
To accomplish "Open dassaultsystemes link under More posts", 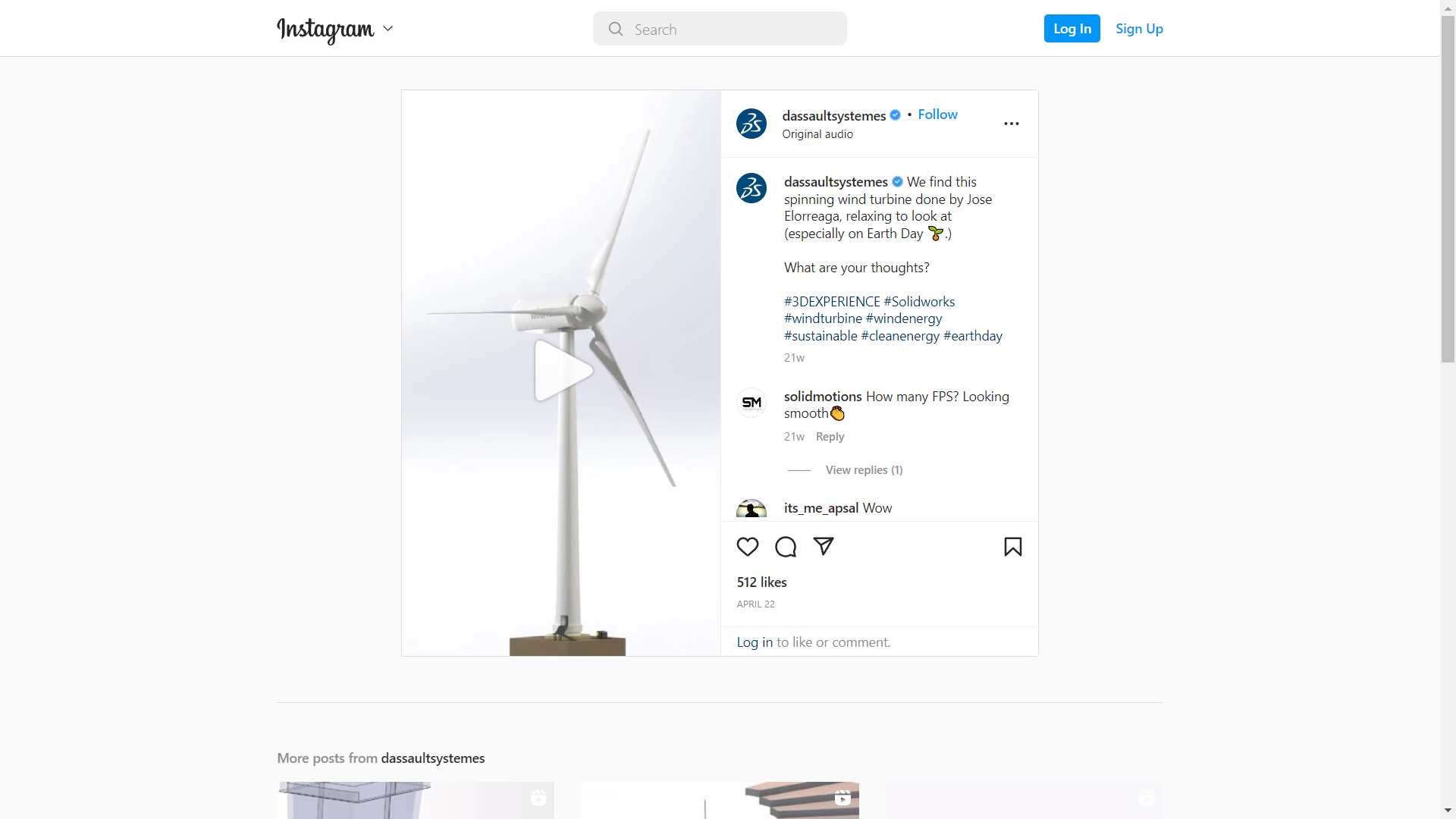I will (432, 758).
